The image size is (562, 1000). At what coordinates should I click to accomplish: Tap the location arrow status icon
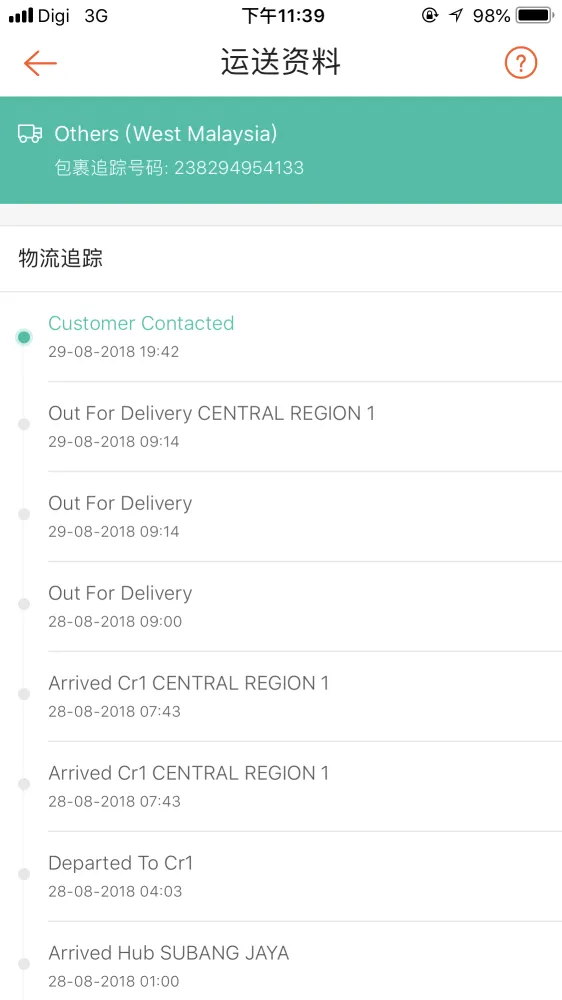coord(455,16)
